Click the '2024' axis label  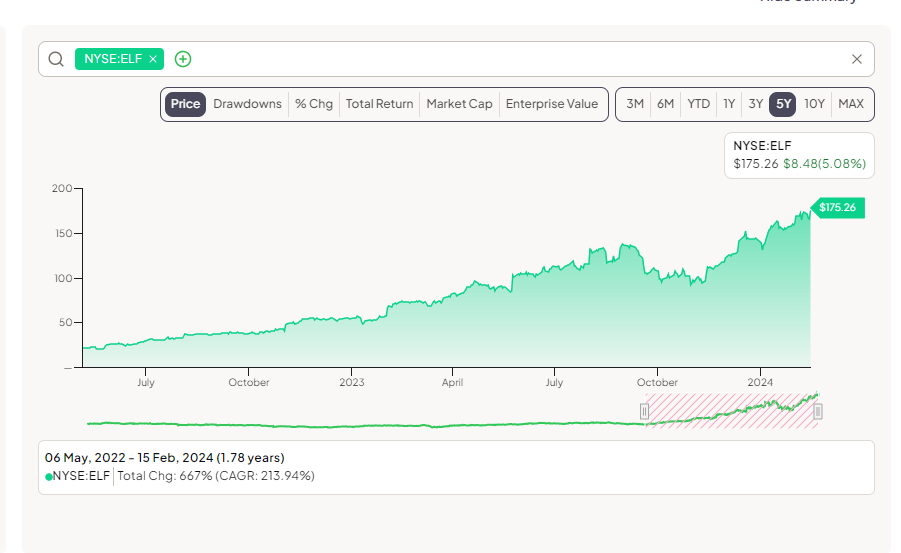click(x=760, y=382)
